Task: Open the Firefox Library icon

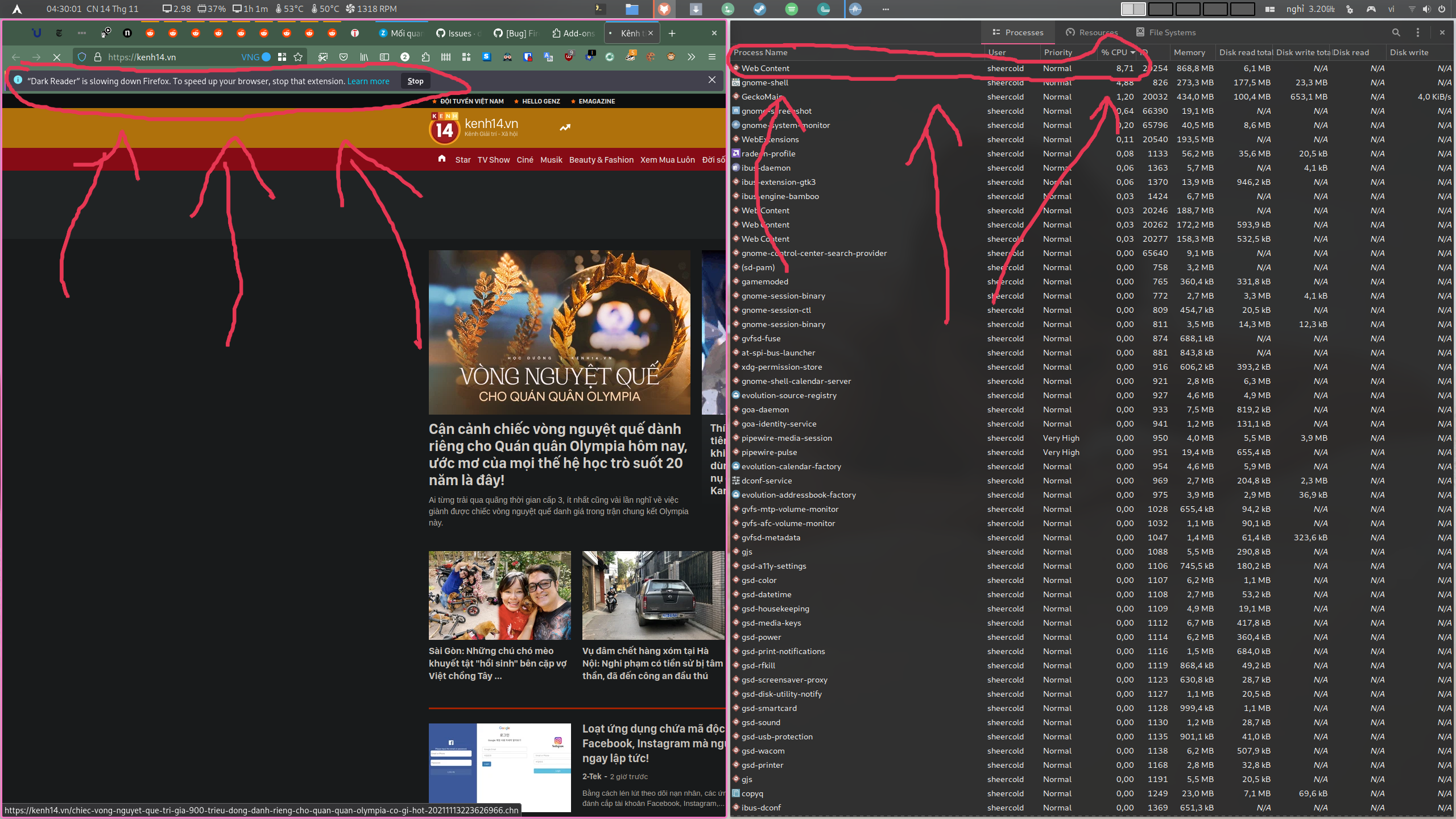Action: (364, 57)
